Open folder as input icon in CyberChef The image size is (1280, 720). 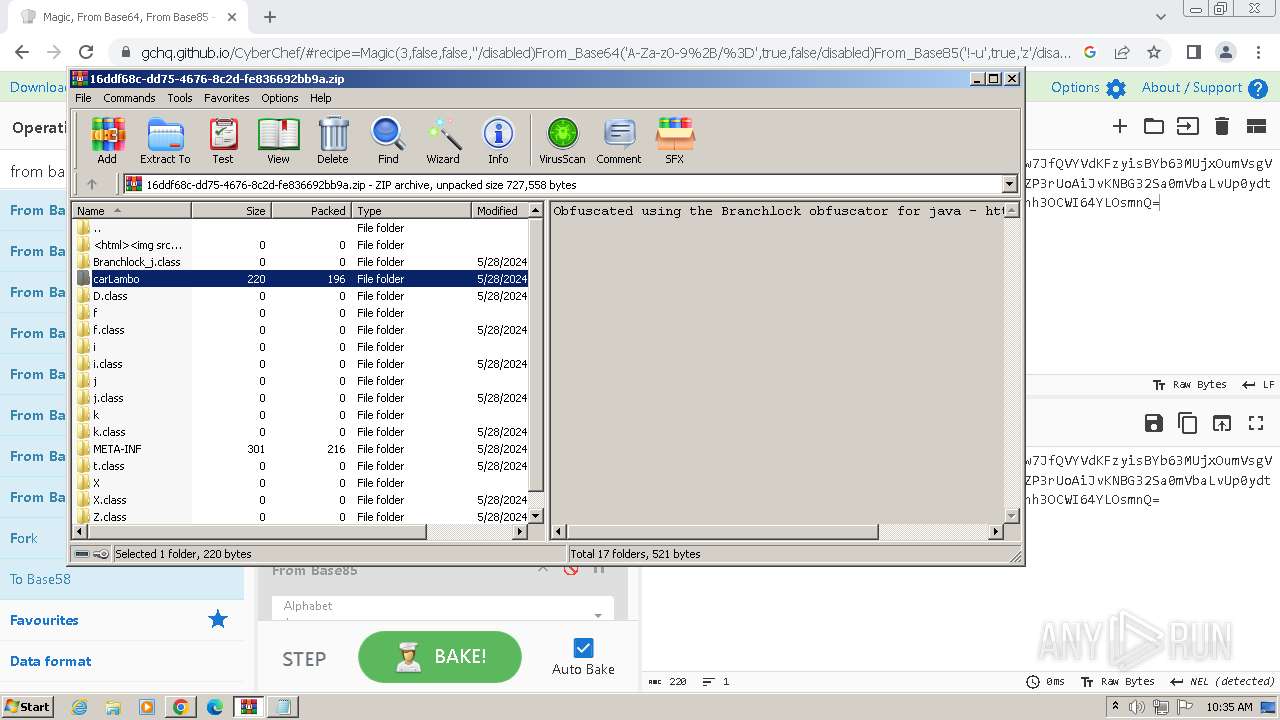(x=1154, y=126)
